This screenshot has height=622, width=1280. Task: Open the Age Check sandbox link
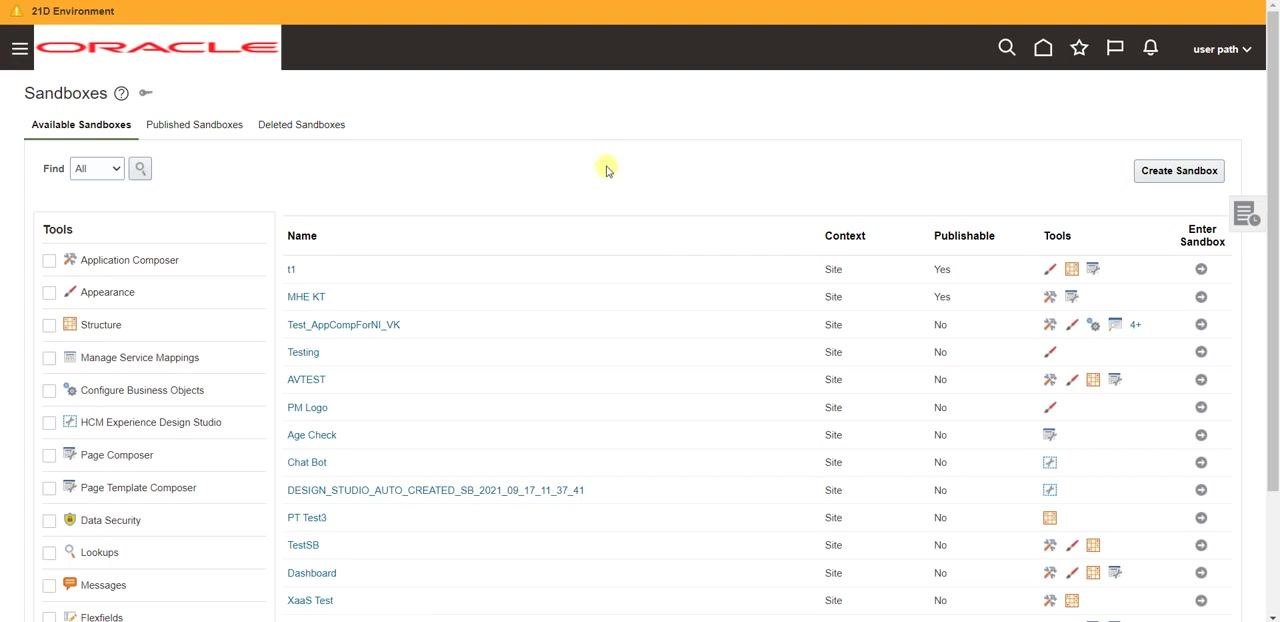click(x=311, y=435)
